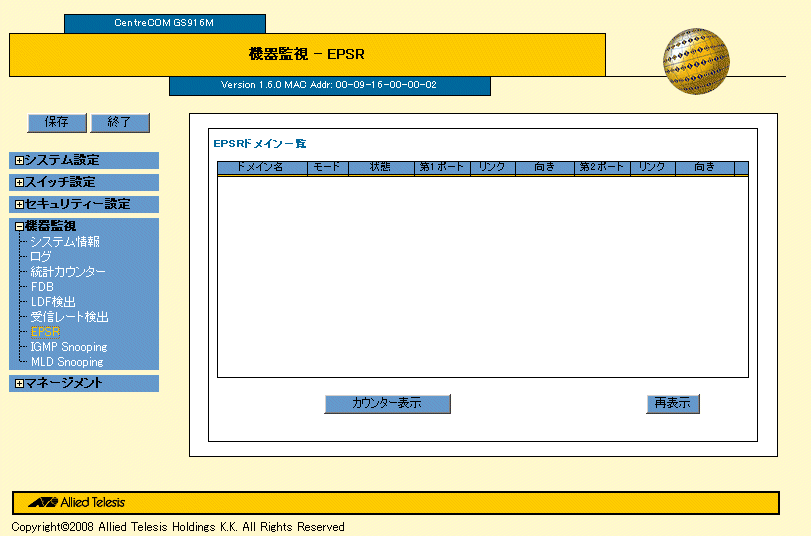Open the FDB page
Screen dimensions: 811x536
pyautogui.click(x=42, y=287)
